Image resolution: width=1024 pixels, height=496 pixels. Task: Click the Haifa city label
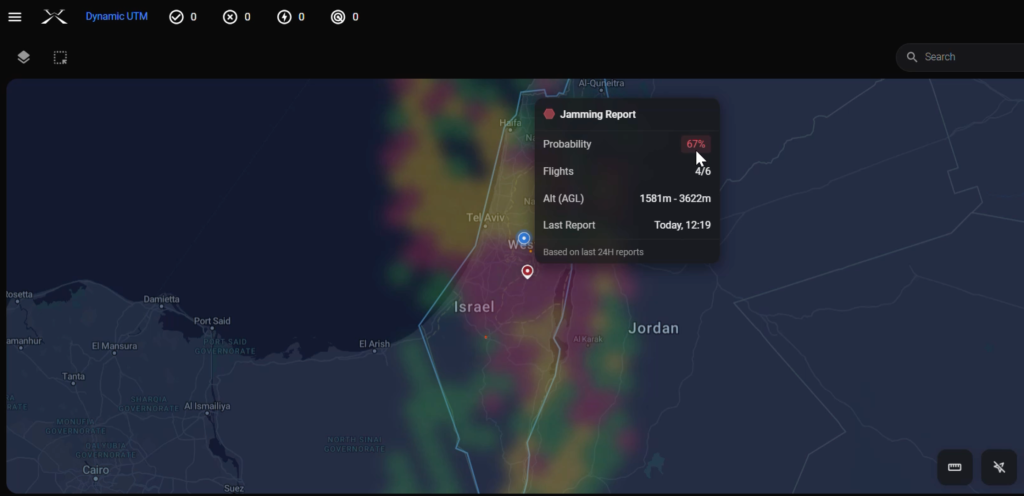pos(510,123)
